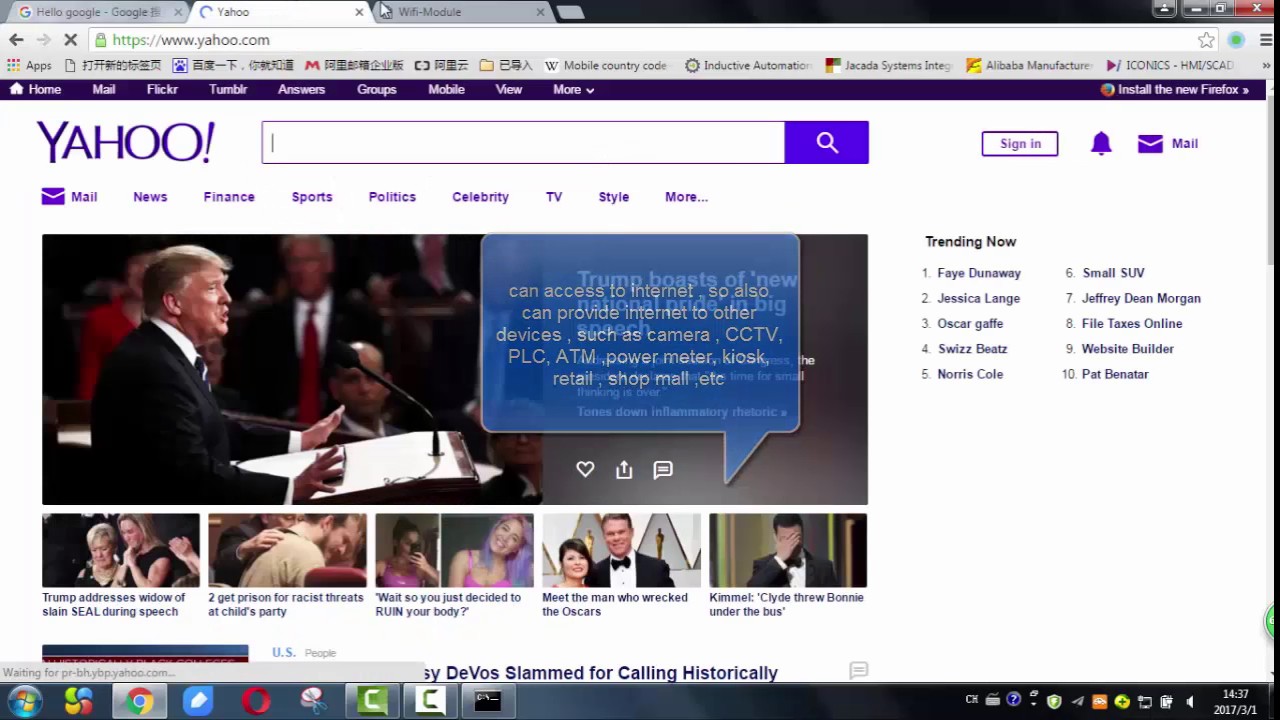Screen dimensions: 1280x720
Task: Open Flickr from the top bar
Action: click(x=162, y=89)
